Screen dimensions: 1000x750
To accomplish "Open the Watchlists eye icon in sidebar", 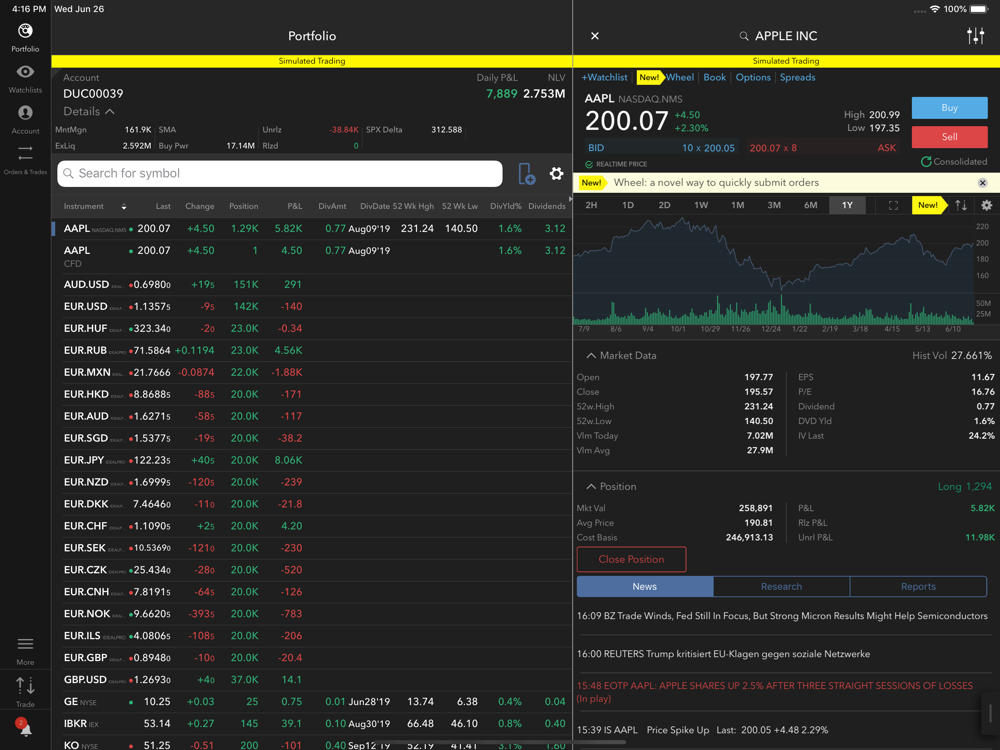I will coord(25,73).
